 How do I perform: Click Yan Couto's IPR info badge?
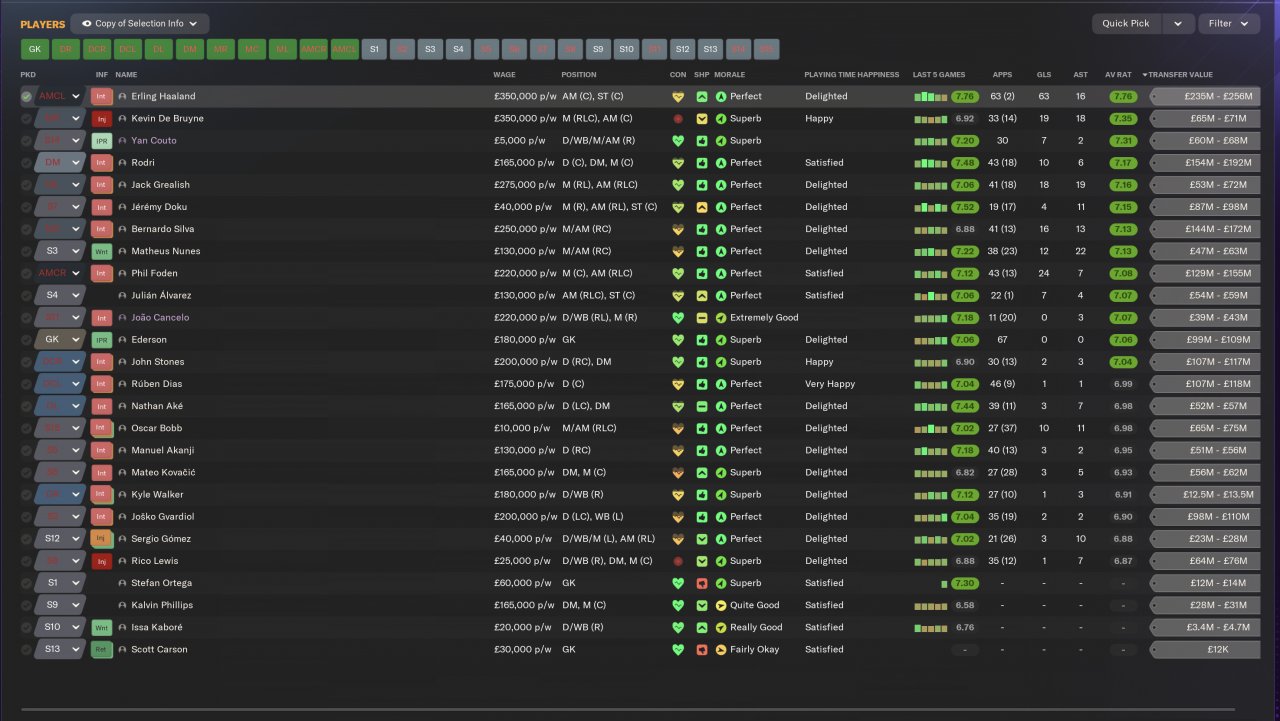pyautogui.click(x=101, y=141)
